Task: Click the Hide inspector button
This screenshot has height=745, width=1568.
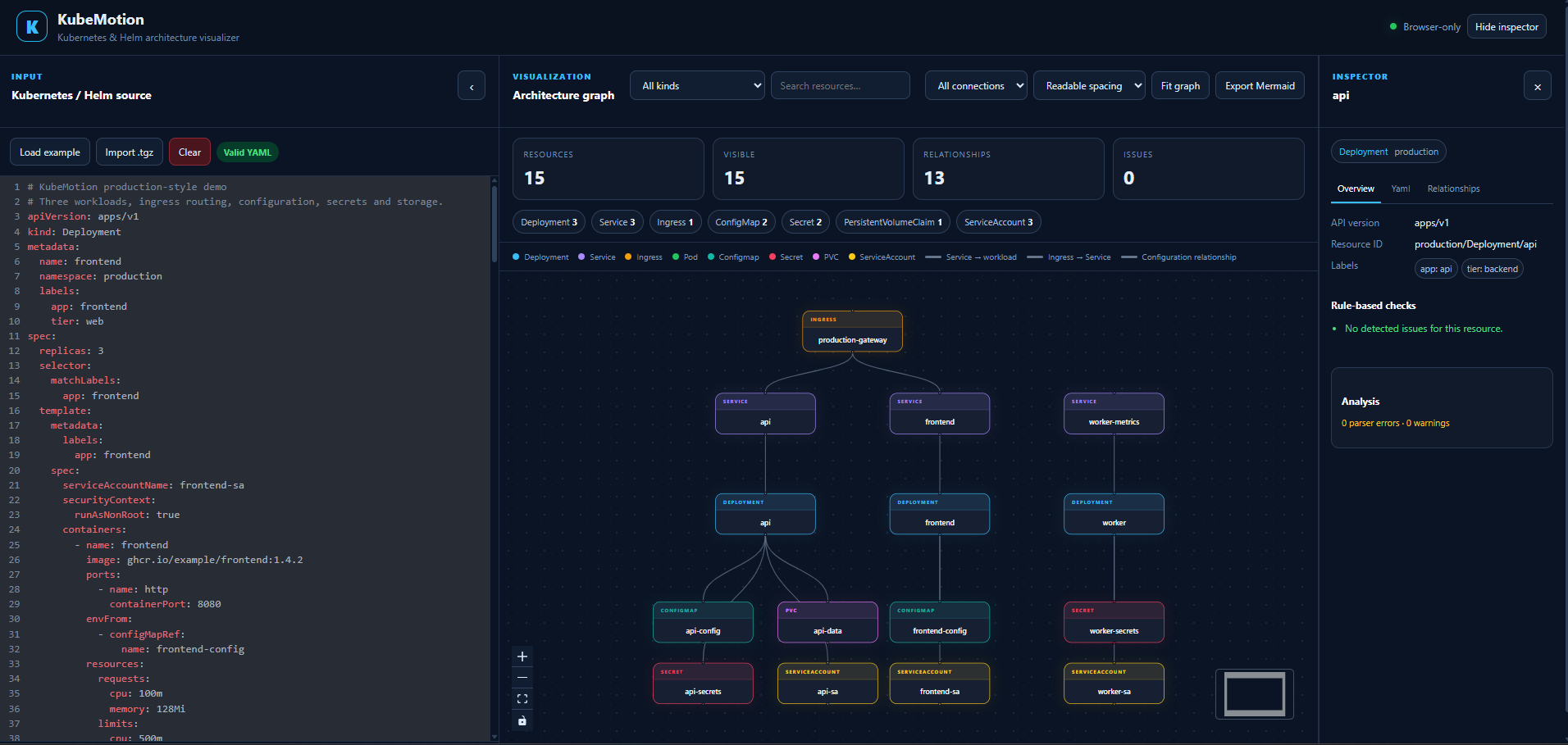Action: coord(1506,27)
